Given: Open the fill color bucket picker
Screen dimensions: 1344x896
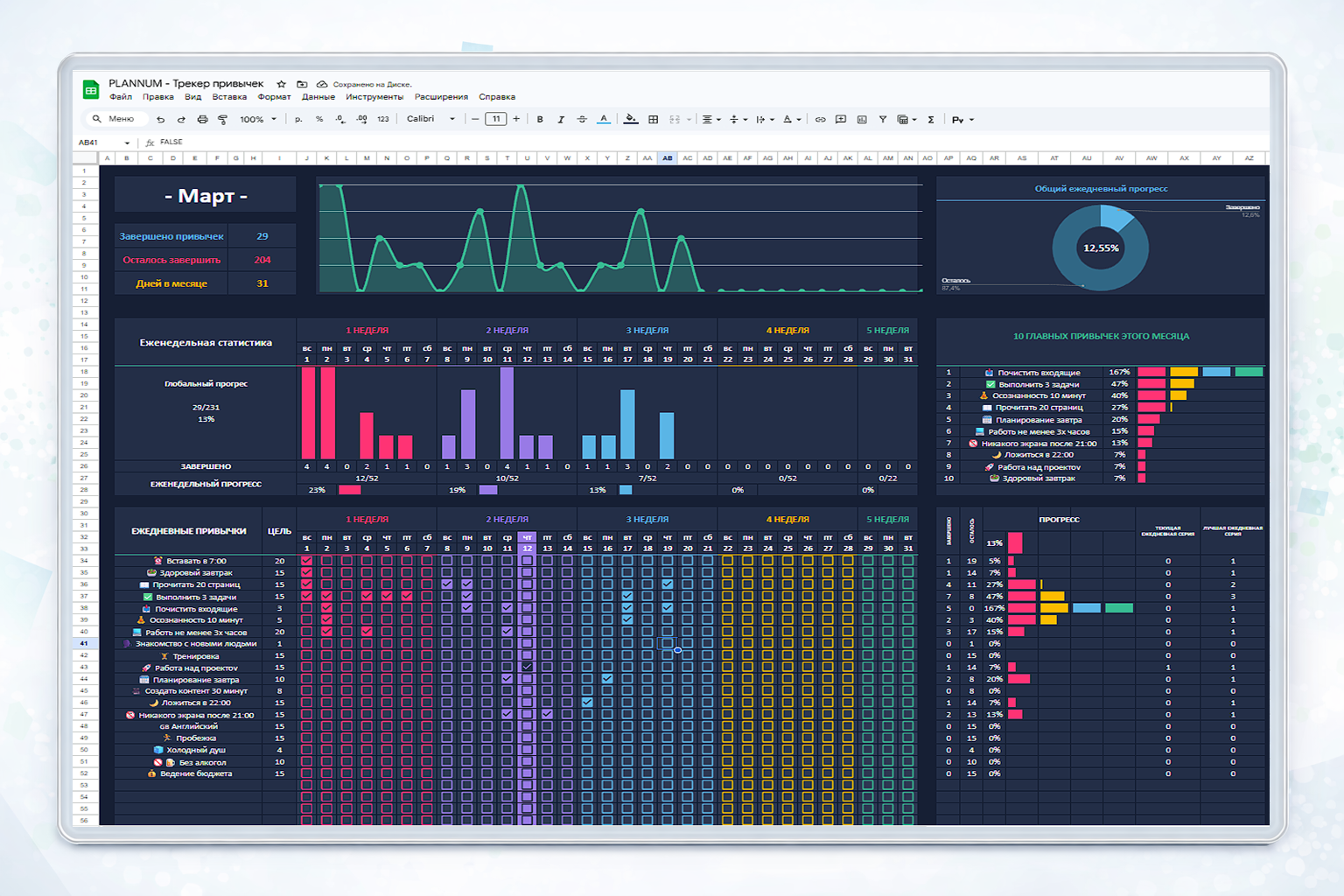Looking at the screenshot, I should click(x=630, y=120).
